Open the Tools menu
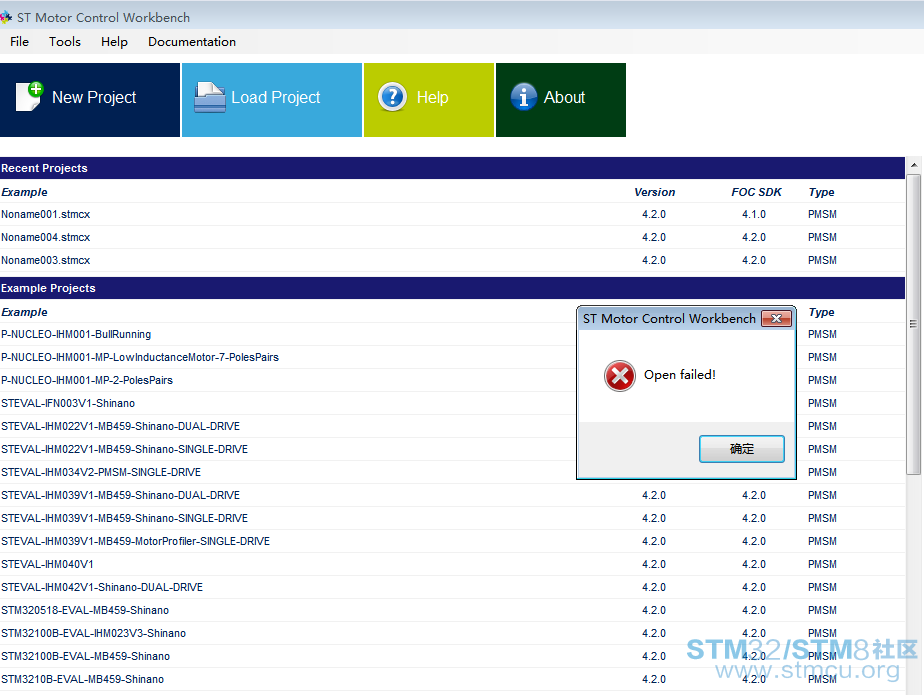924x695 pixels. 65,42
